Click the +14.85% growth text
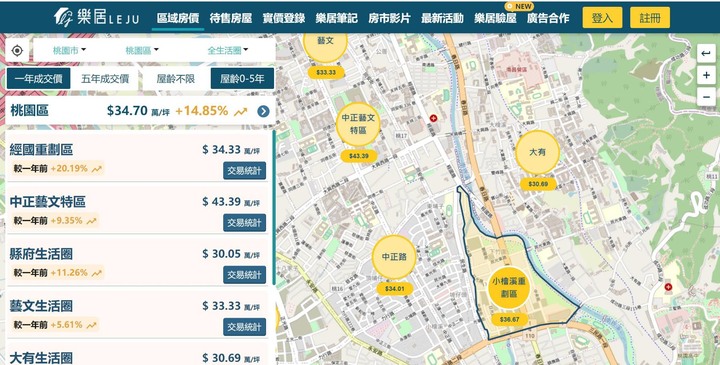720x365 pixels. pos(202,111)
